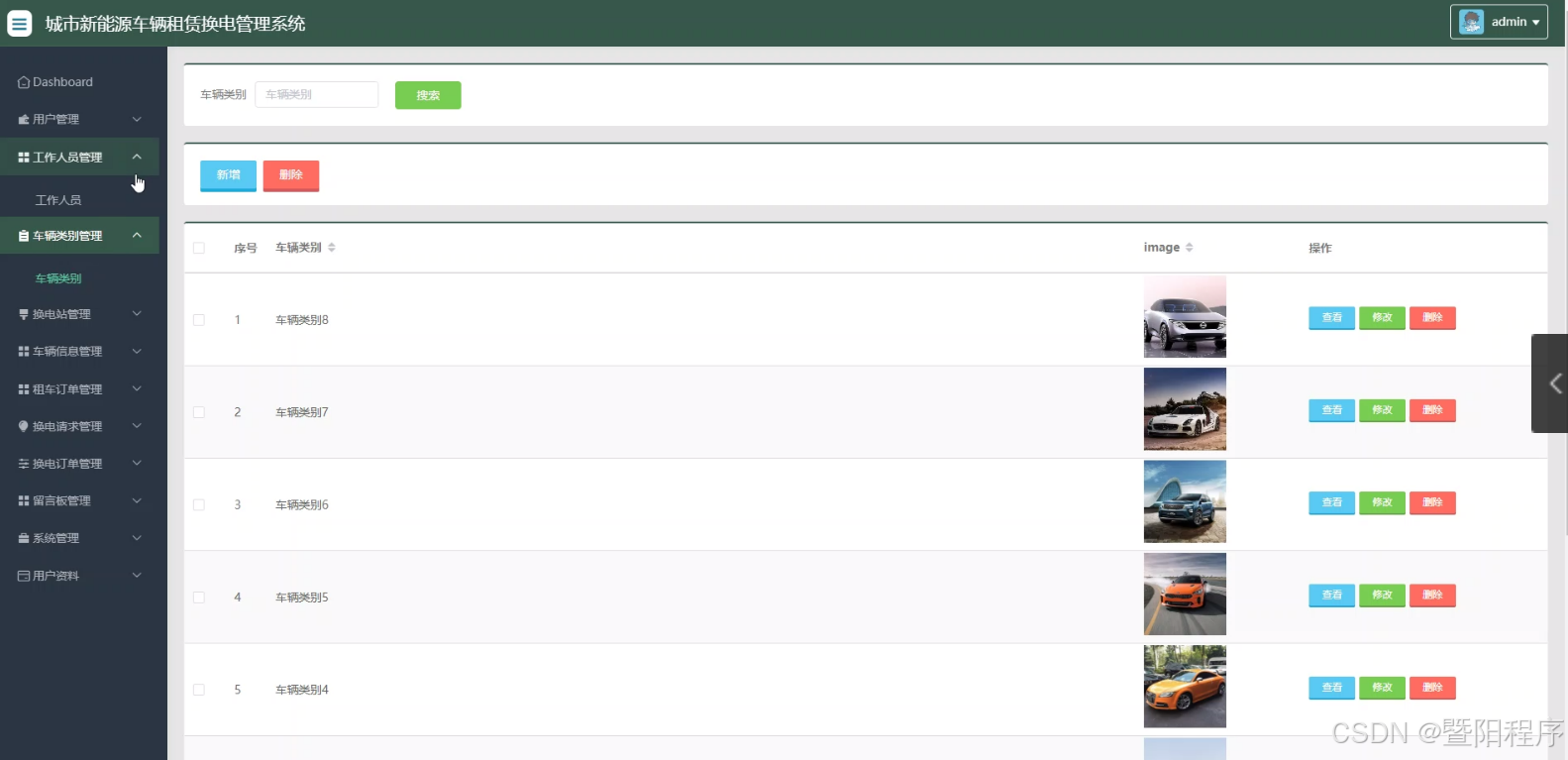The image size is (1568, 760).
Task: Click the 换电站管理 sidebar icon
Action: (x=24, y=314)
